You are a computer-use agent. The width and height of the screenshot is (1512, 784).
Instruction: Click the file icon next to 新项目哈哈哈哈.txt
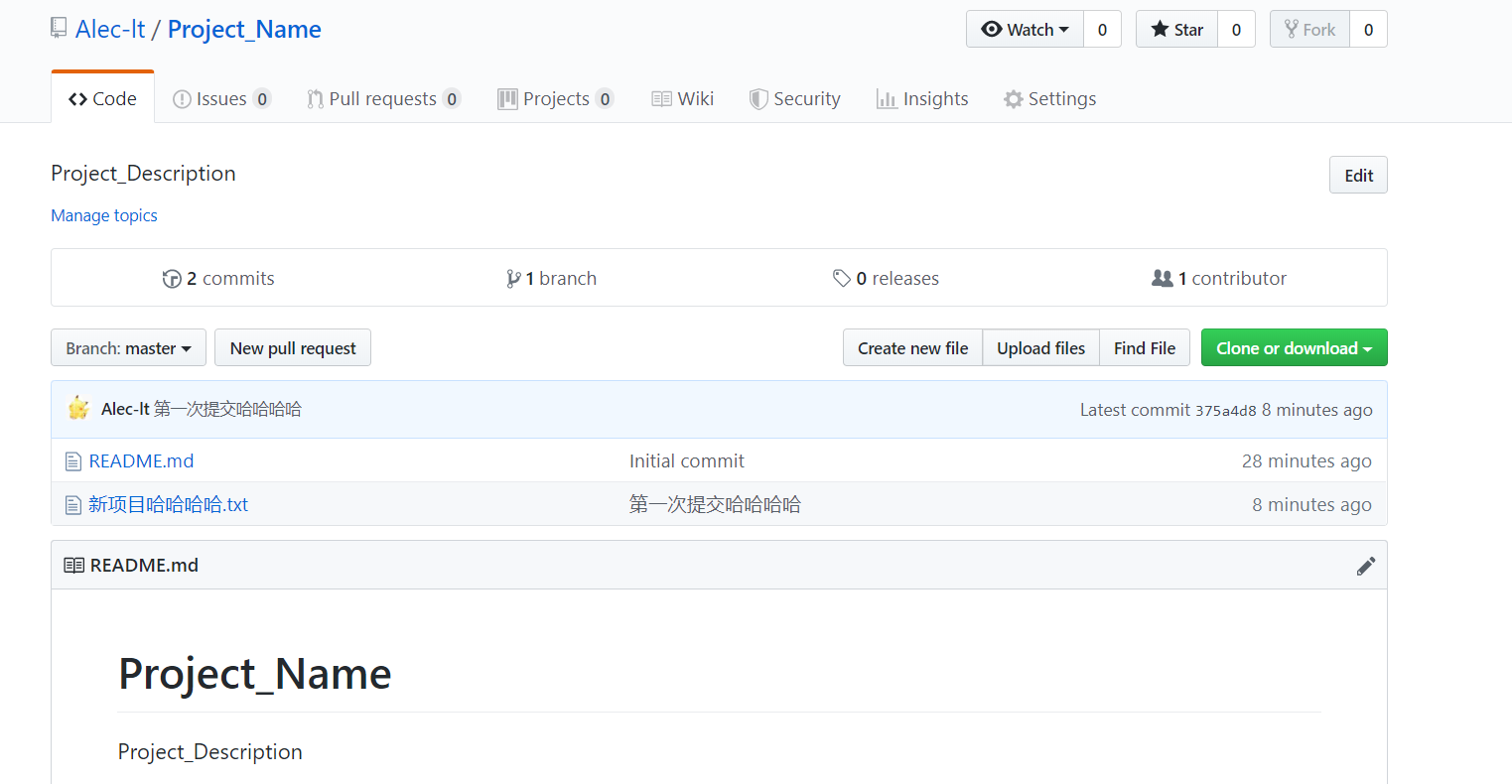pos(72,505)
